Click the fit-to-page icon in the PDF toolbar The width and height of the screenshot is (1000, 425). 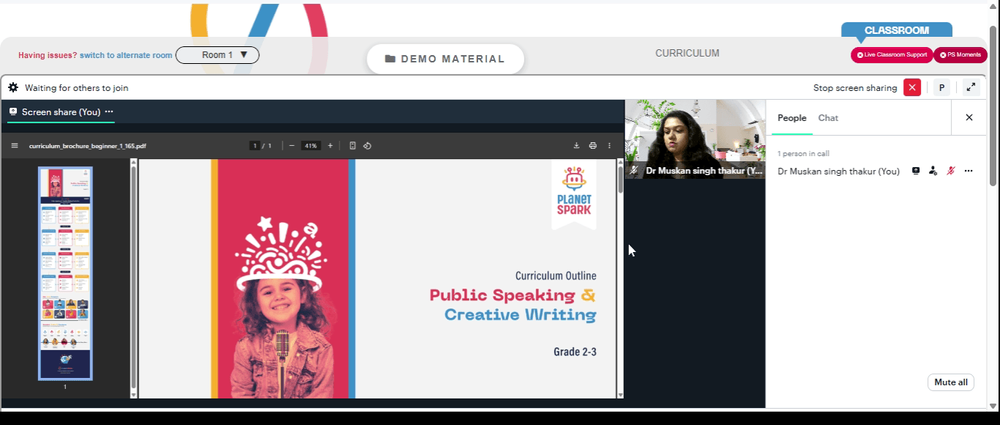[353, 145]
